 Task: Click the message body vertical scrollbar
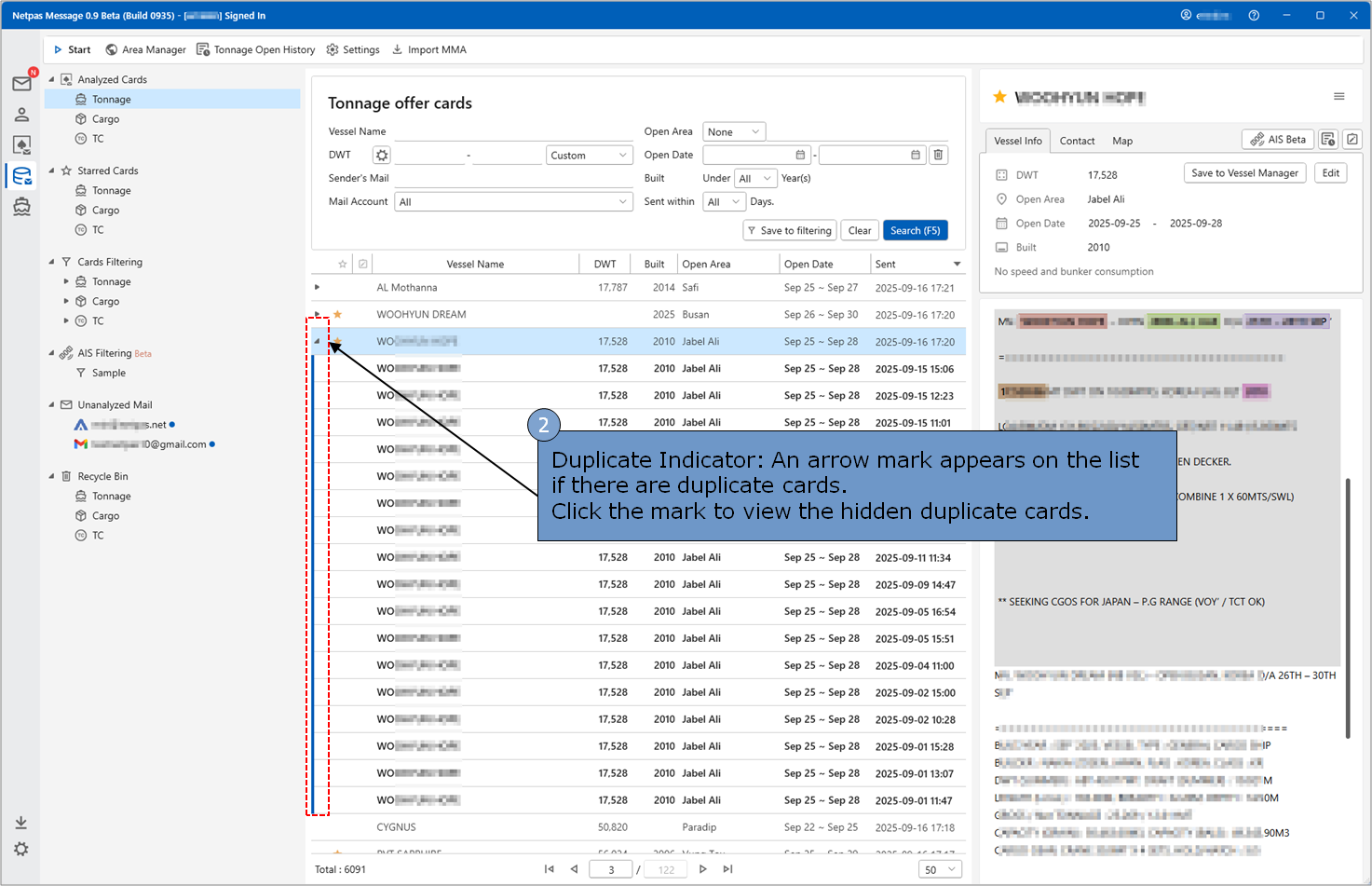tap(1347, 607)
